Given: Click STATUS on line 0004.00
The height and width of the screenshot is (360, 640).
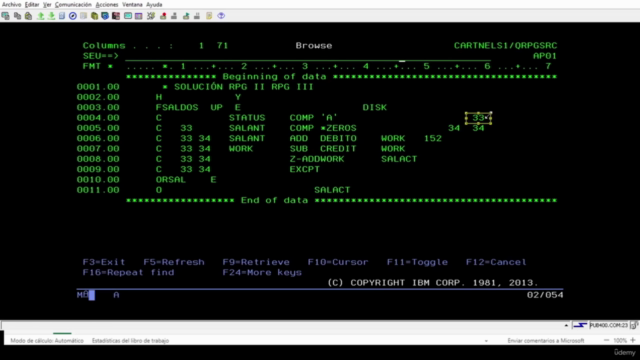Looking at the screenshot, I should pyautogui.click(x=247, y=118).
